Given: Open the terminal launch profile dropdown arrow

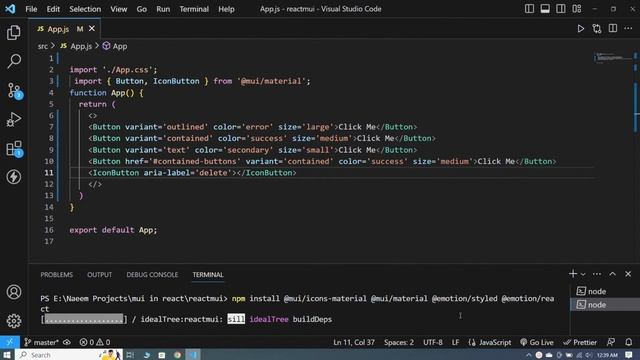Looking at the screenshot, I should pyautogui.click(x=583, y=274).
